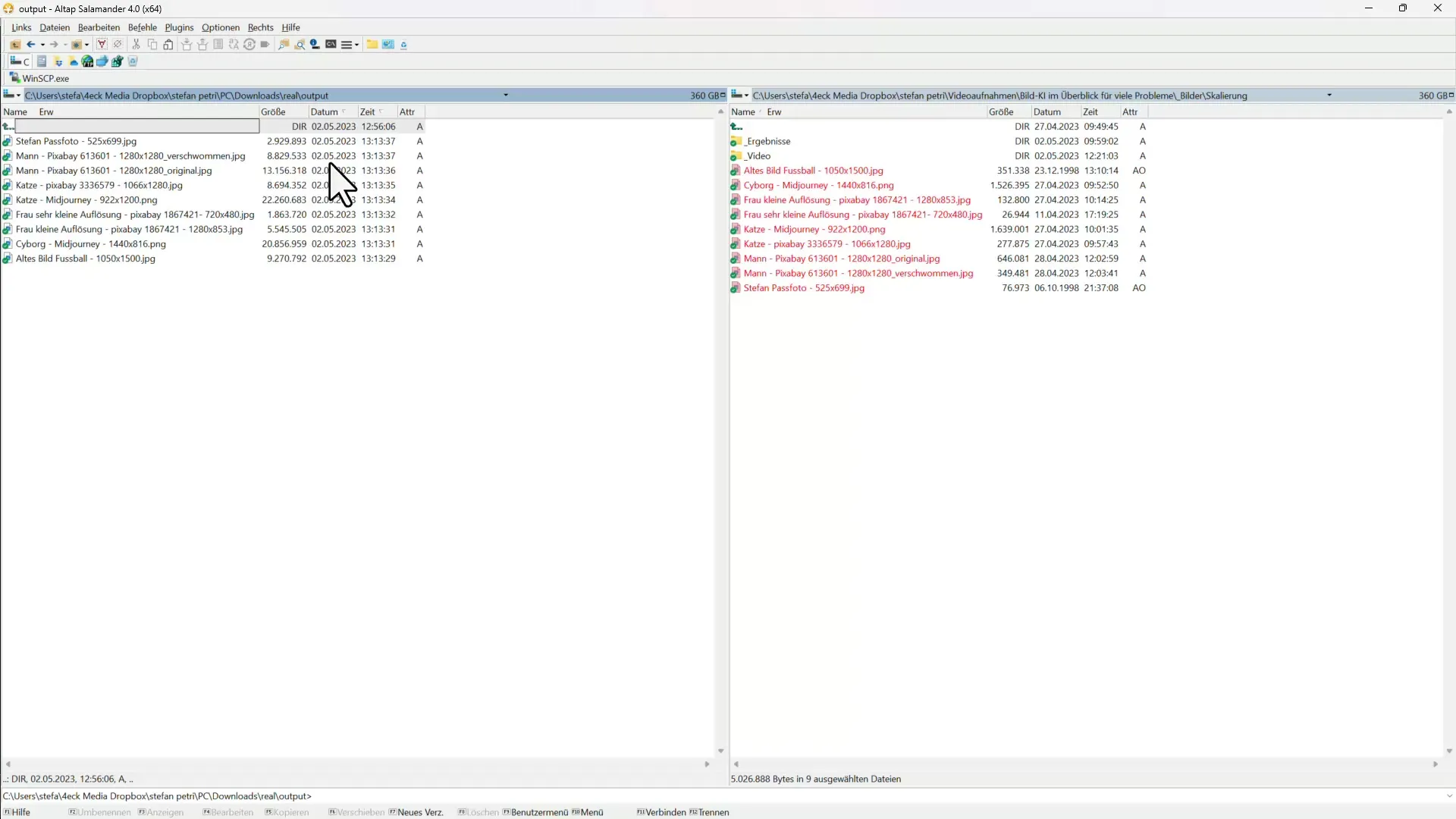
Task: Open FTP client globe icon
Action: [x=87, y=61]
